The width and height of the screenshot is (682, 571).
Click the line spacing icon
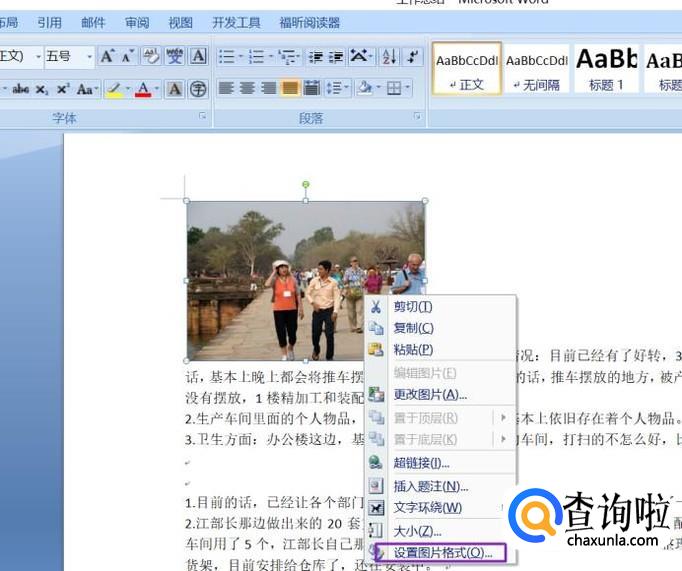tap(334, 88)
